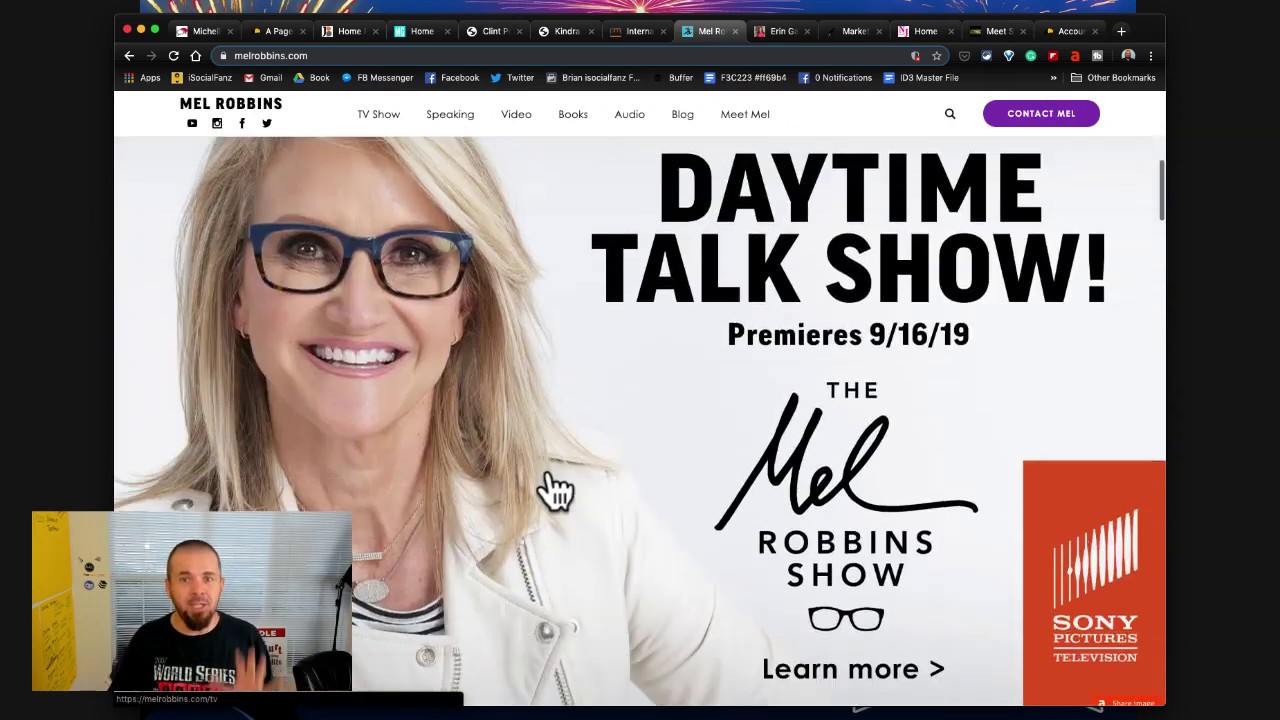Open site search magnifier icon
The image size is (1280, 720).
[x=950, y=114]
